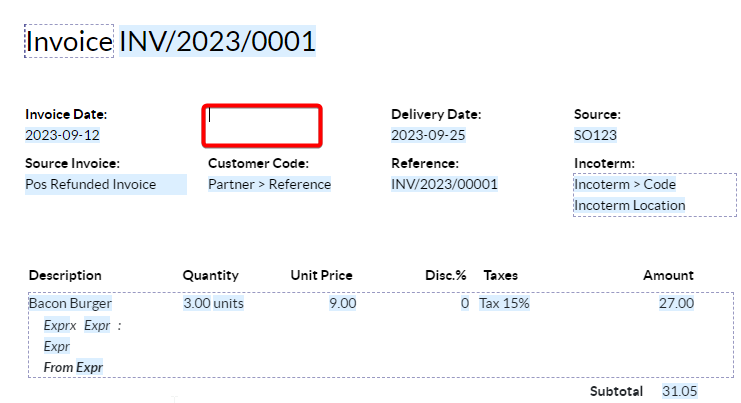
Task: Select the "Incoterm > Code" field
Action: coord(625,184)
